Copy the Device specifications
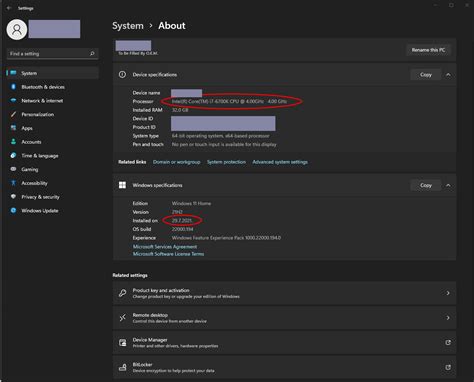The width and height of the screenshot is (474, 382). [x=426, y=75]
